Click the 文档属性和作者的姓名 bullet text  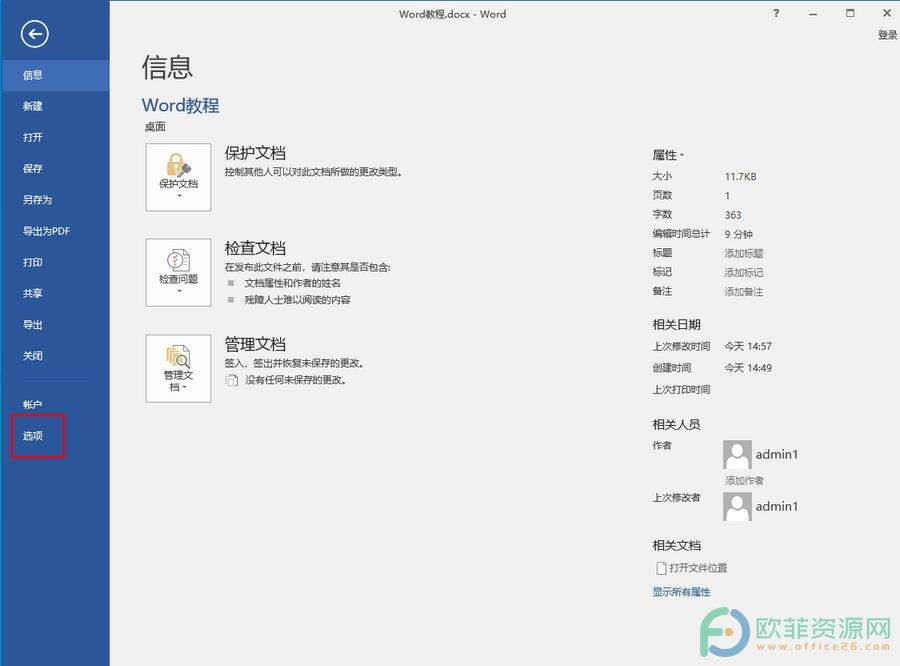click(x=293, y=283)
